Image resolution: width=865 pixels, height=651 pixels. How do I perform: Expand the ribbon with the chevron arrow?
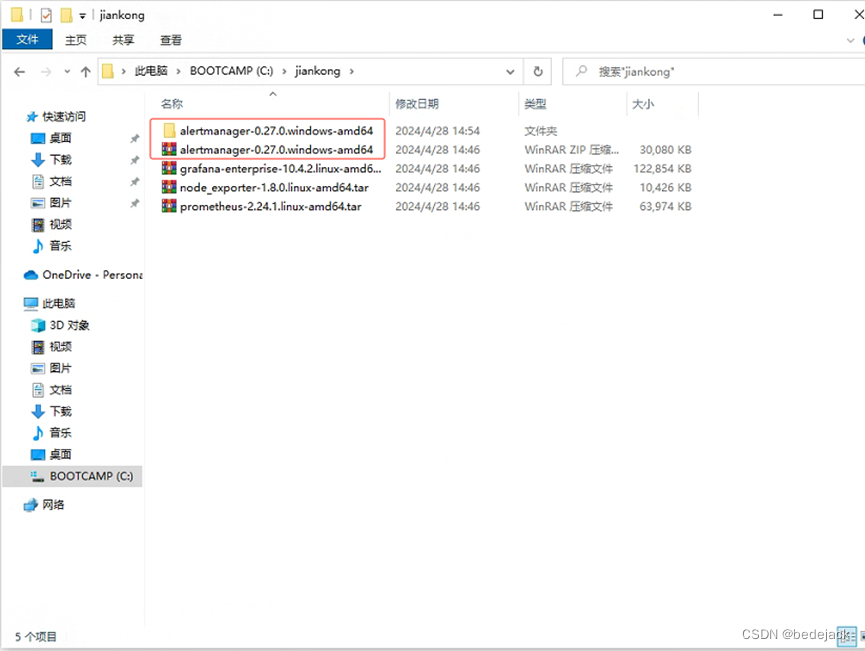(x=850, y=40)
